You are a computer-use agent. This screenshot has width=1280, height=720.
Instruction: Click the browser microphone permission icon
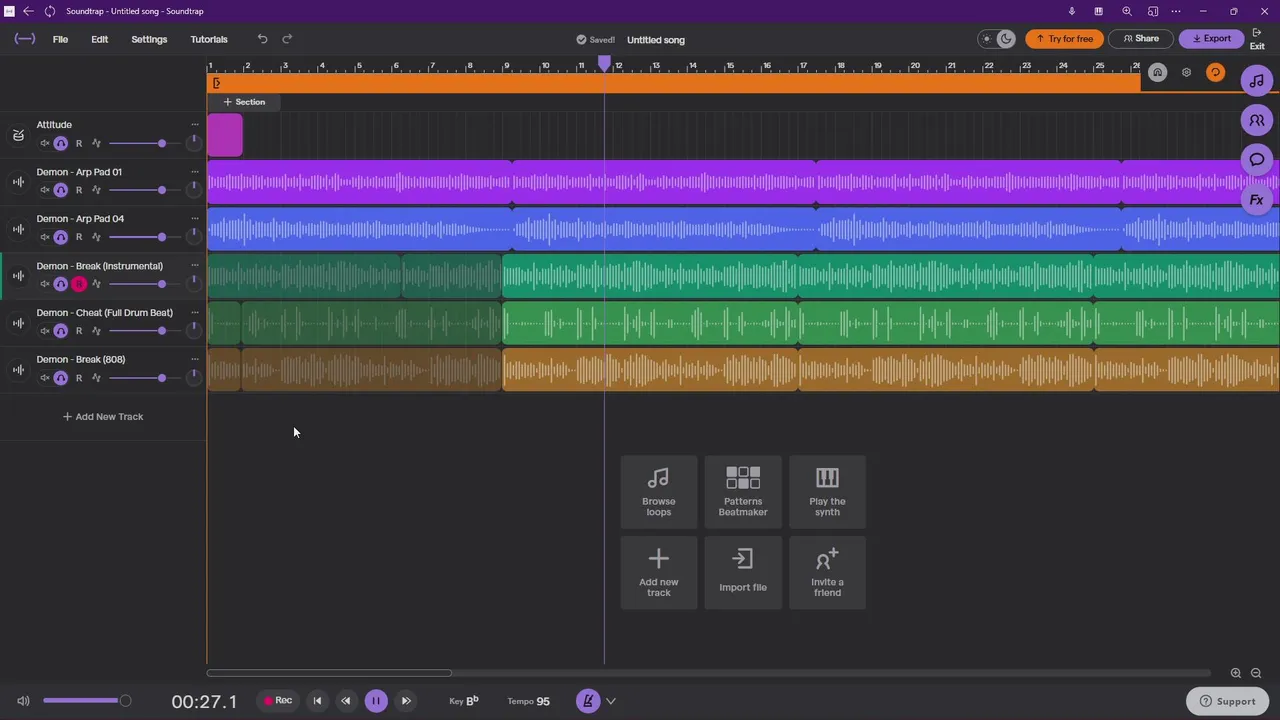pyautogui.click(x=1072, y=11)
